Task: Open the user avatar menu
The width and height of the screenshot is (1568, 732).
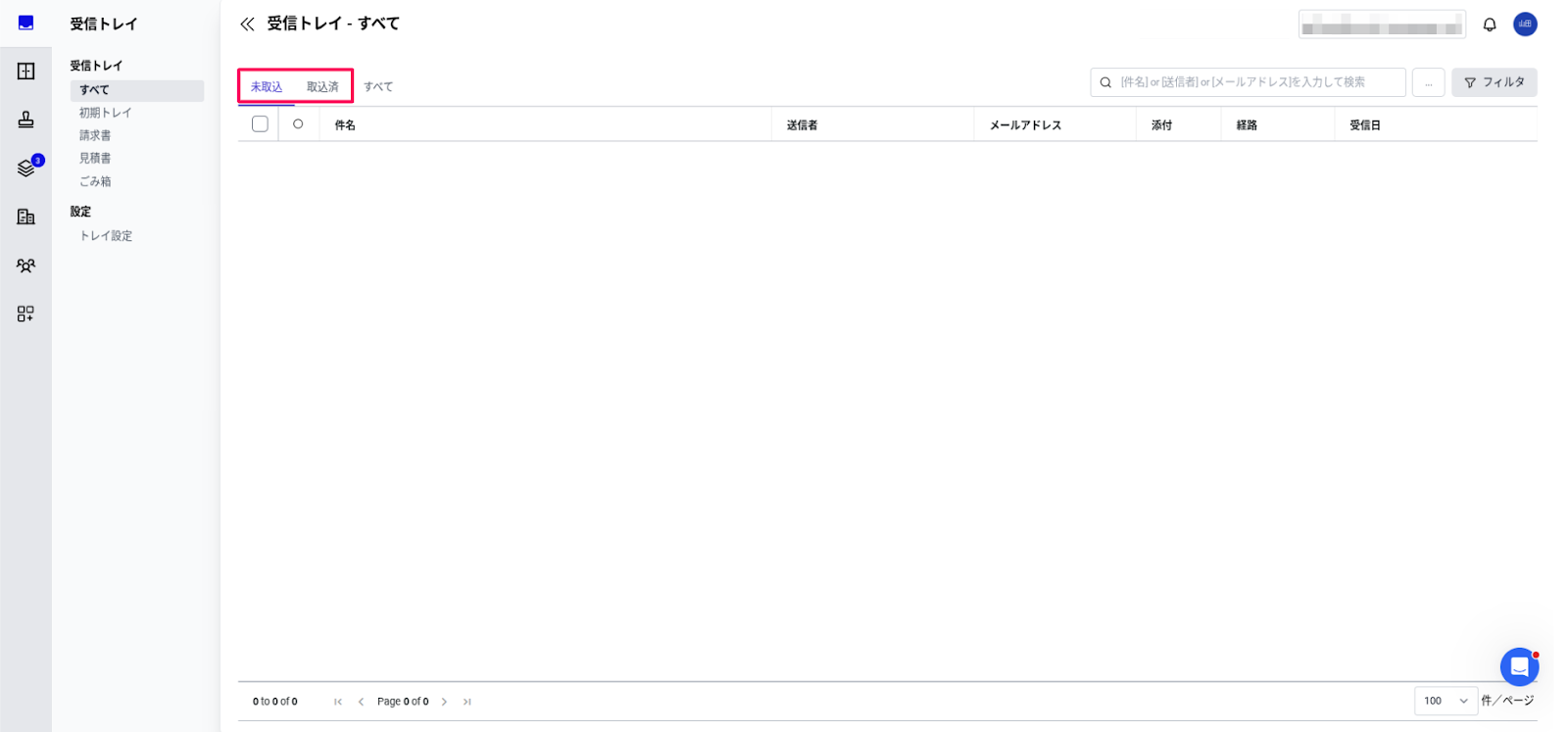Action: click(x=1525, y=24)
